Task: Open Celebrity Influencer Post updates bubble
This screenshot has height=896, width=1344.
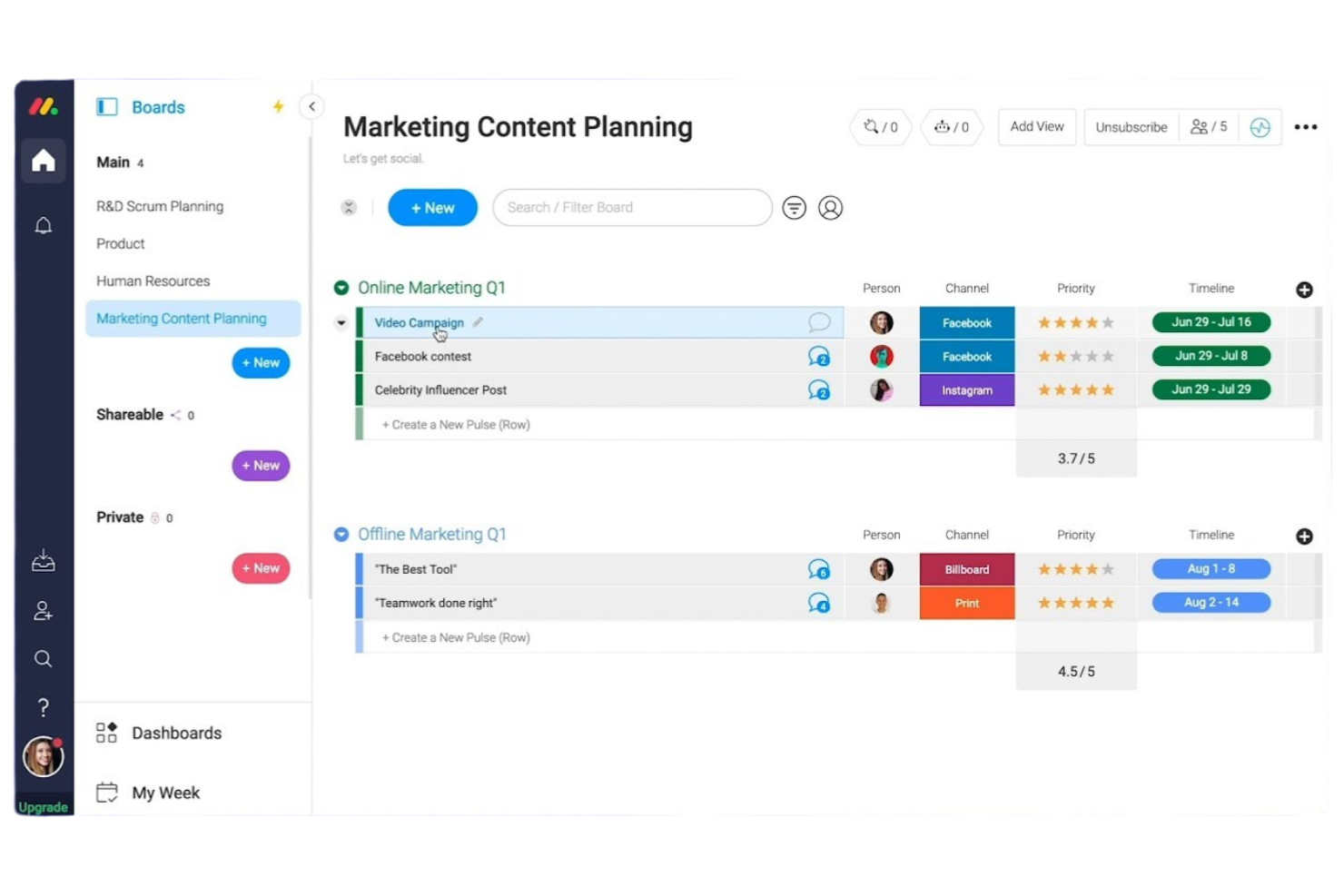Action: coord(819,390)
